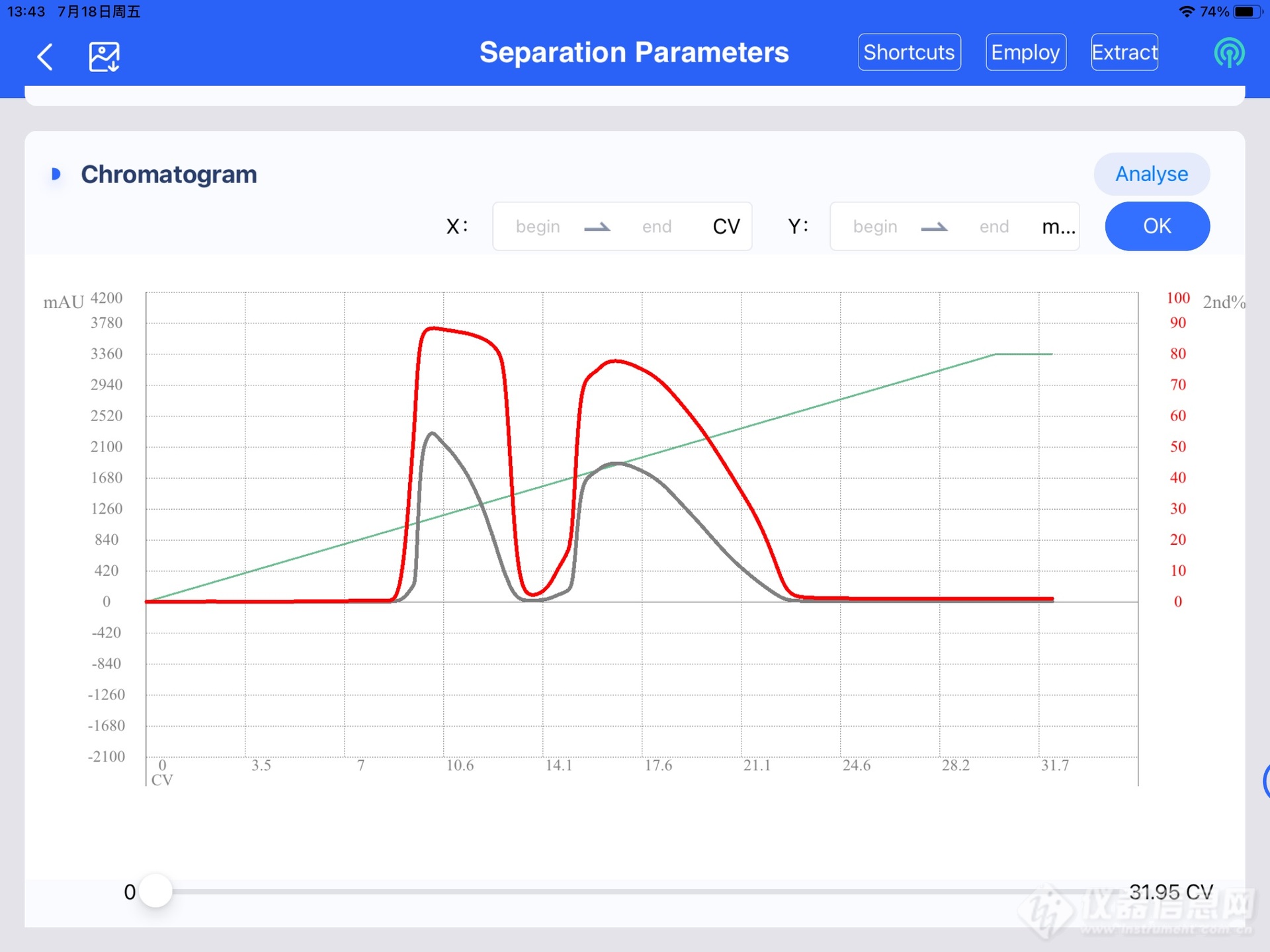The width and height of the screenshot is (1270, 952).
Task: Click the Analyse button
Action: (x=1151, y=174)
